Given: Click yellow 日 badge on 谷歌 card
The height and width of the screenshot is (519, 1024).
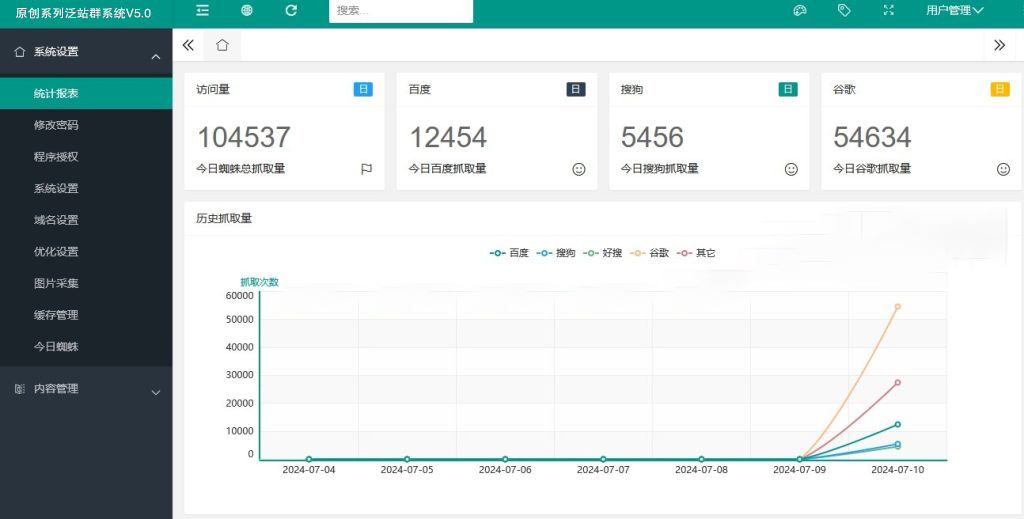Looking at the screenshot, I should tap(1000, 89).
